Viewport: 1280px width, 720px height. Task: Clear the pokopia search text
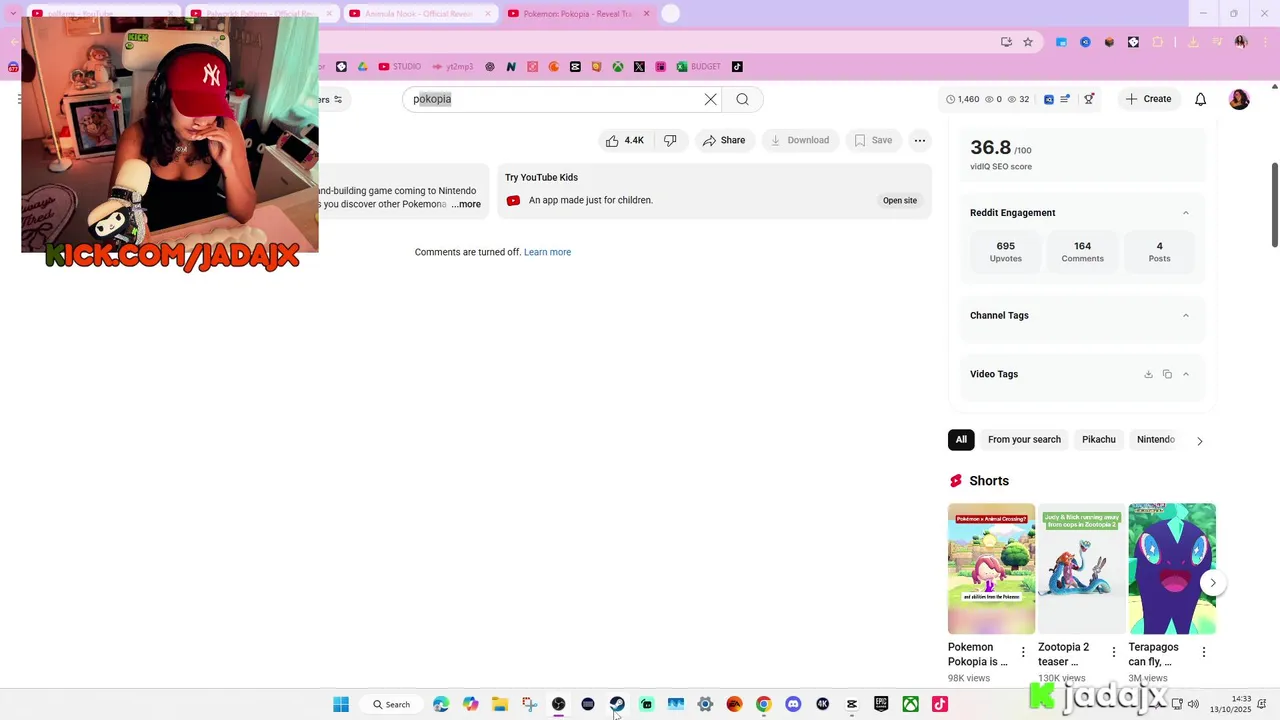(710, 99)
